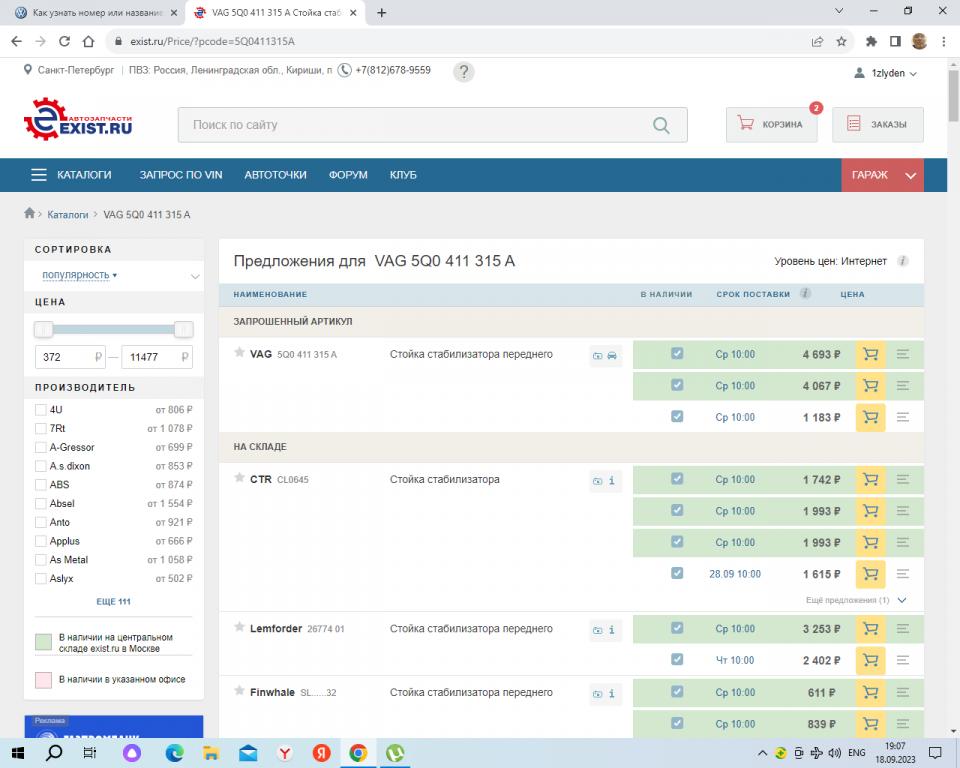Screen dimensions: 960x768
Task: Add VAG 4 693 ₽ offer to cart
Action: tap(870, 354)
